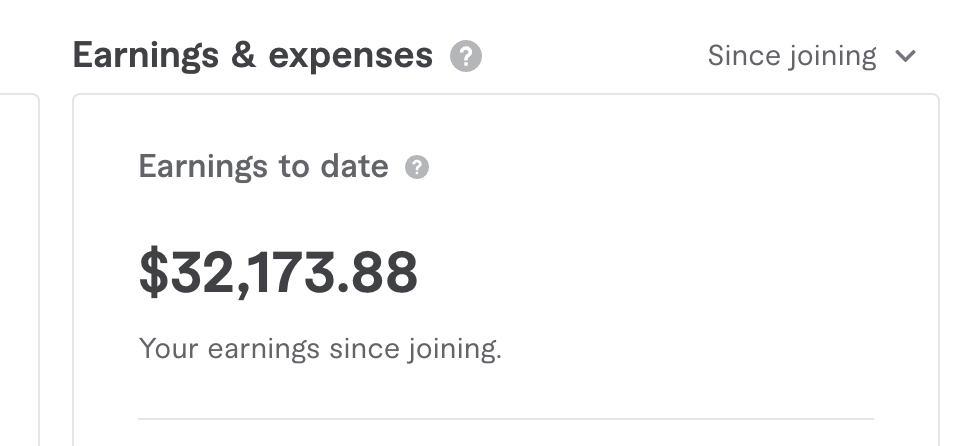Click the empty area right of the $32,173.88 amount
Viewport: 974px width, 446px height.
(650, 273)
